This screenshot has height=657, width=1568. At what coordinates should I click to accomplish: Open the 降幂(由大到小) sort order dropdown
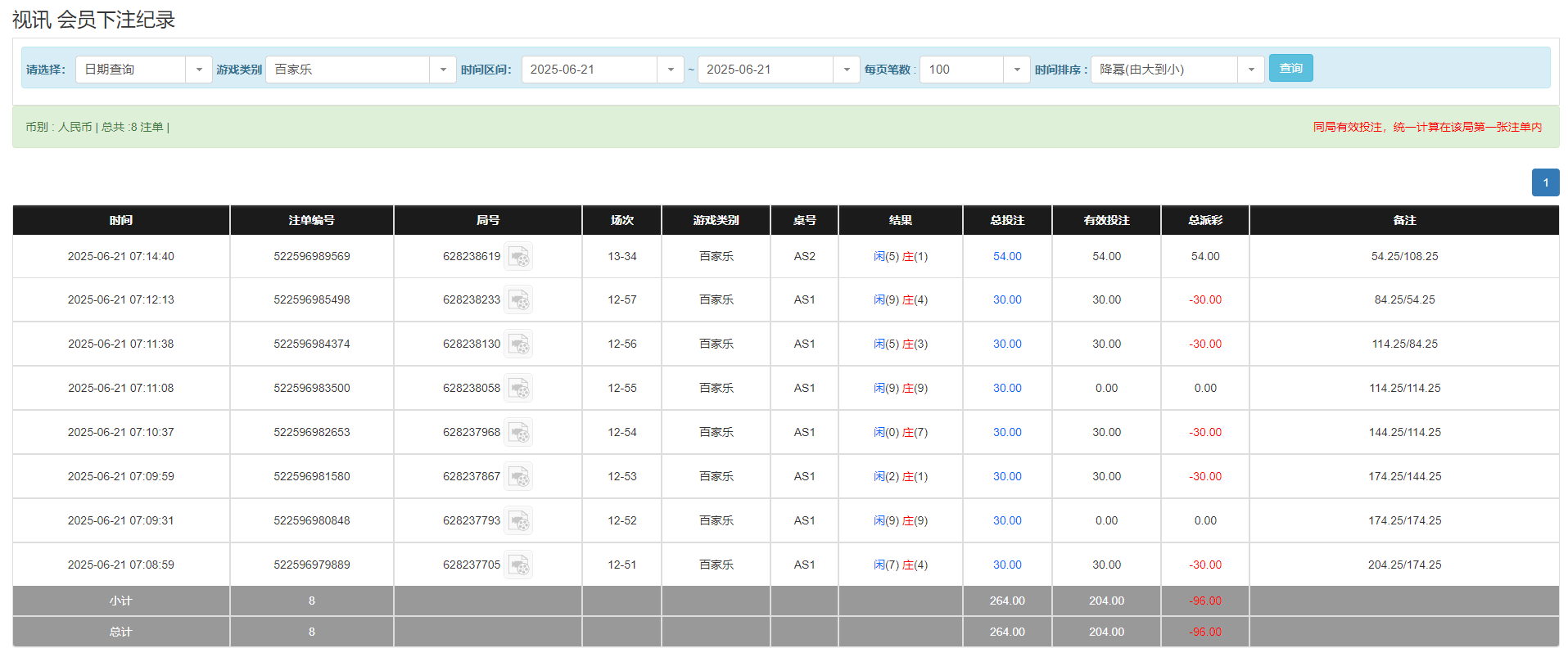(x=1250, y=70)
